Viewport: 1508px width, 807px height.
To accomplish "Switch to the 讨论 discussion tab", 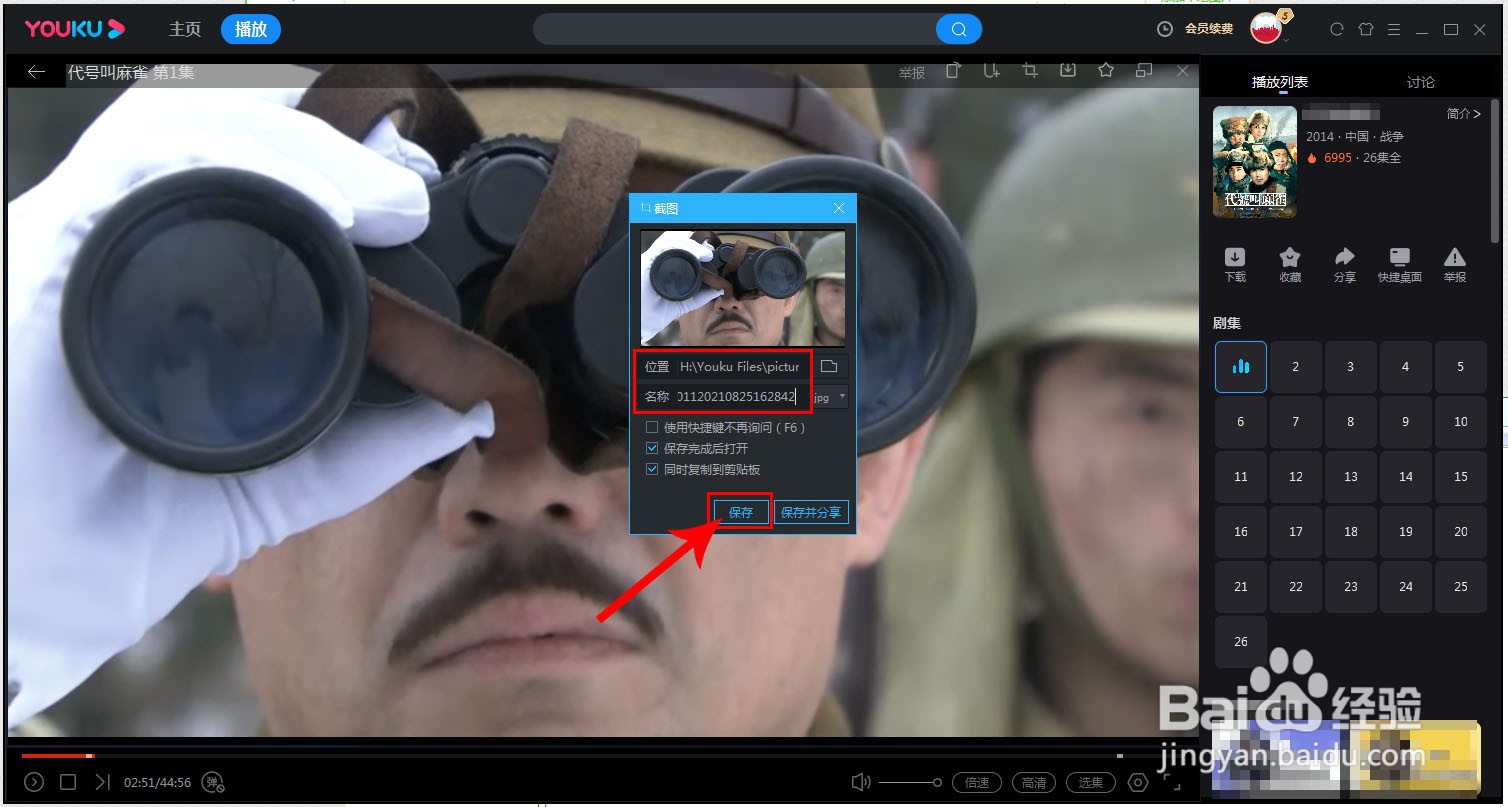I will (1420, 82).
